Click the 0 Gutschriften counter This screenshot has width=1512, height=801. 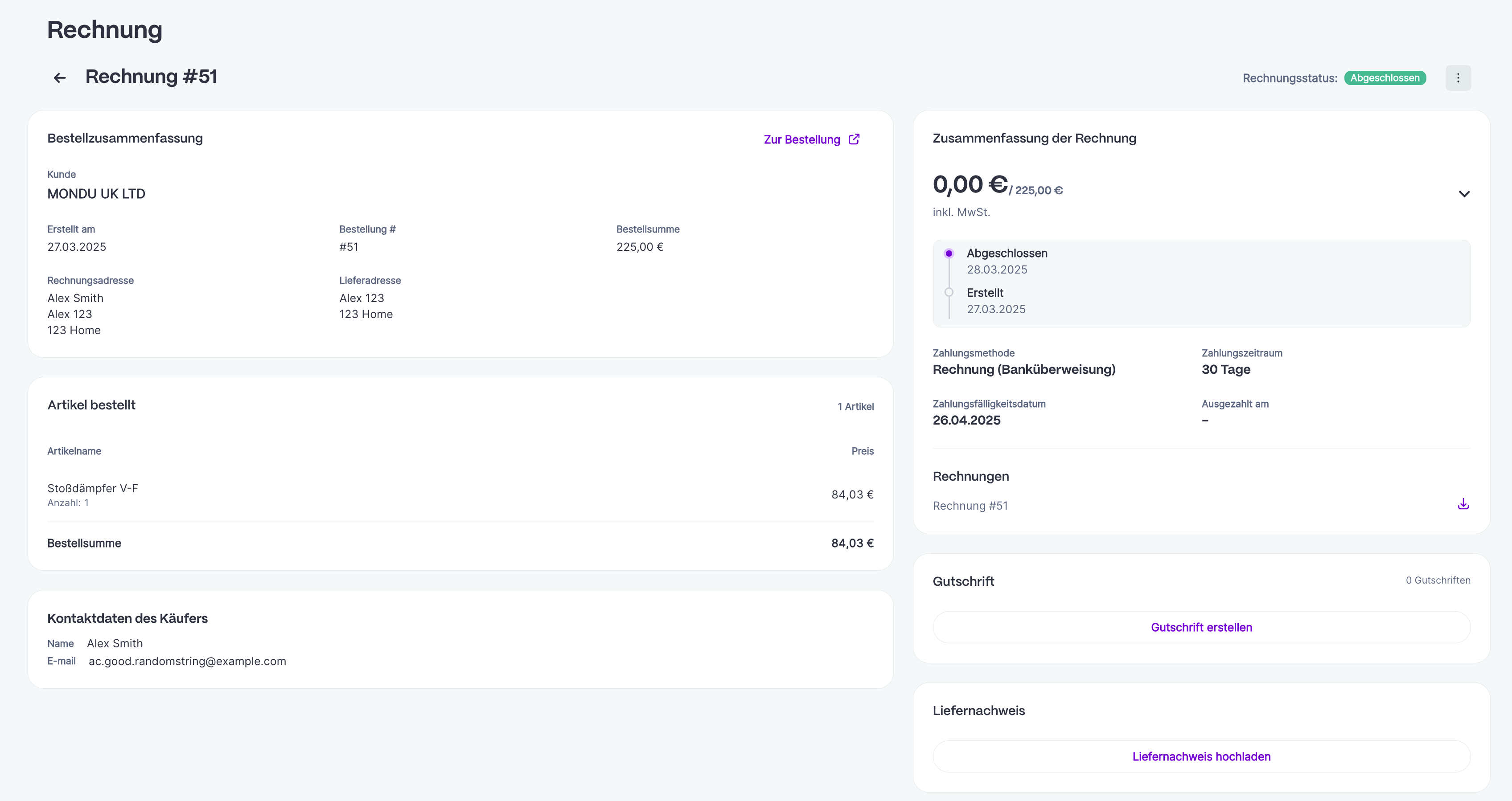[1438, 580]
